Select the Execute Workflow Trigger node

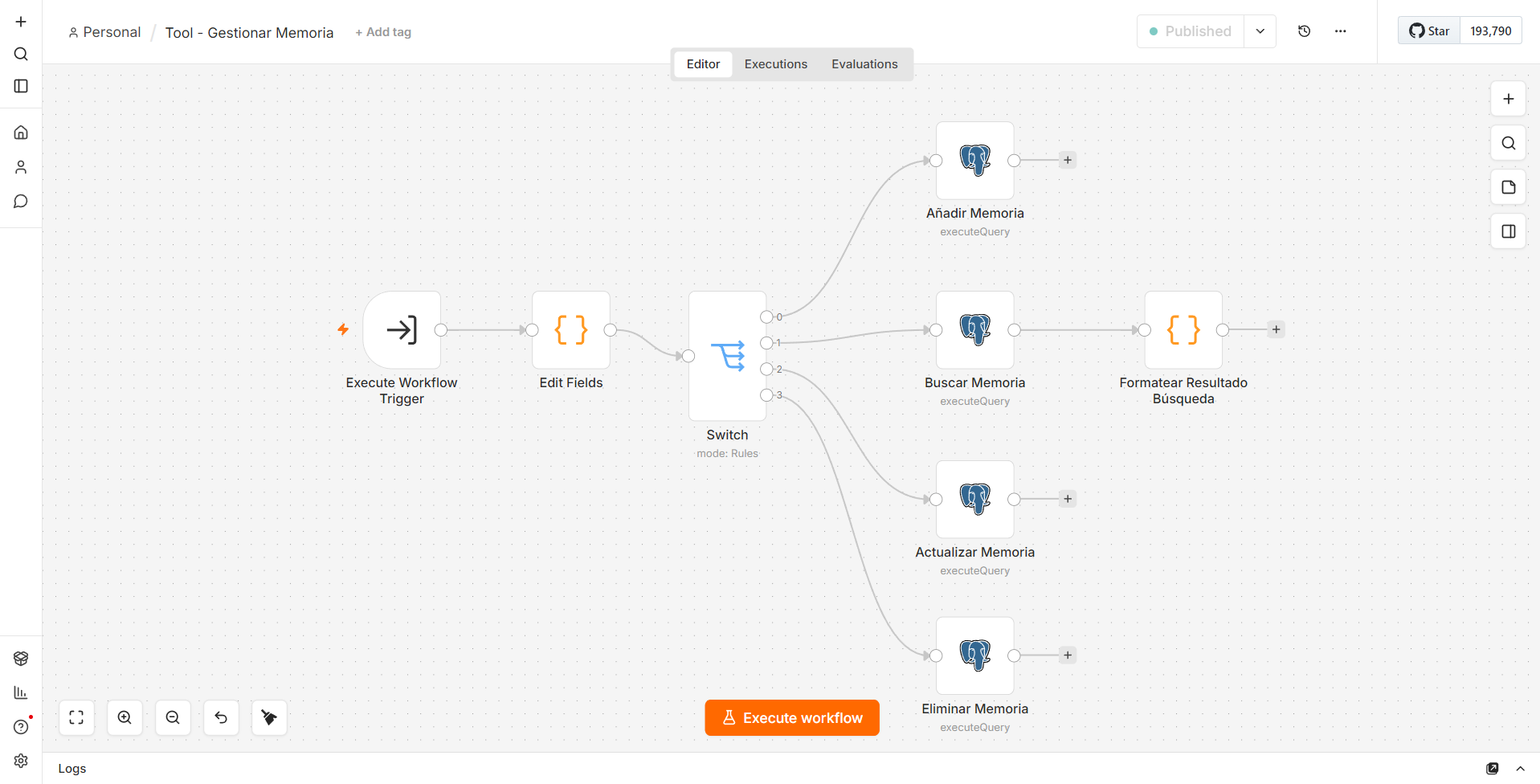402,330
